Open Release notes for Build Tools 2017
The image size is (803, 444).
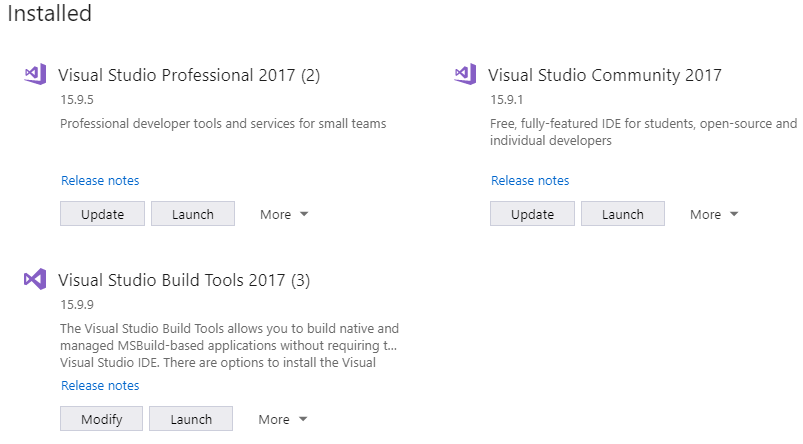coord(100,385)
